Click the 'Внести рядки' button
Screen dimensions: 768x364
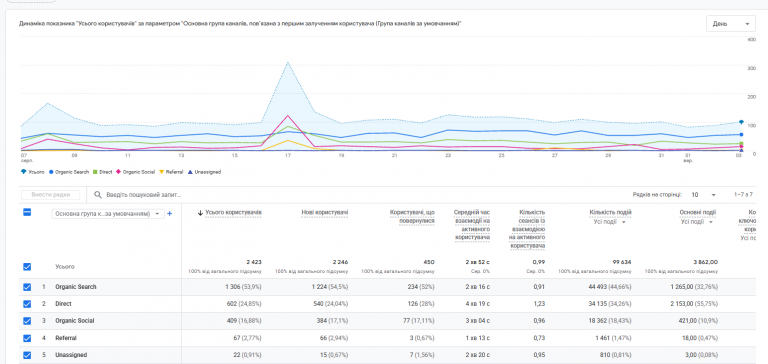(x=50, y=194)
